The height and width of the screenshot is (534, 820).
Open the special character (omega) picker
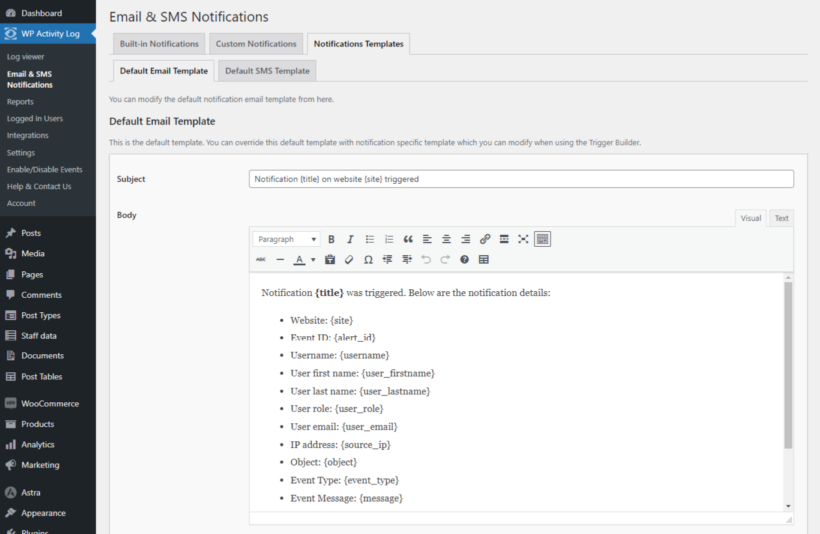point(368,259)
